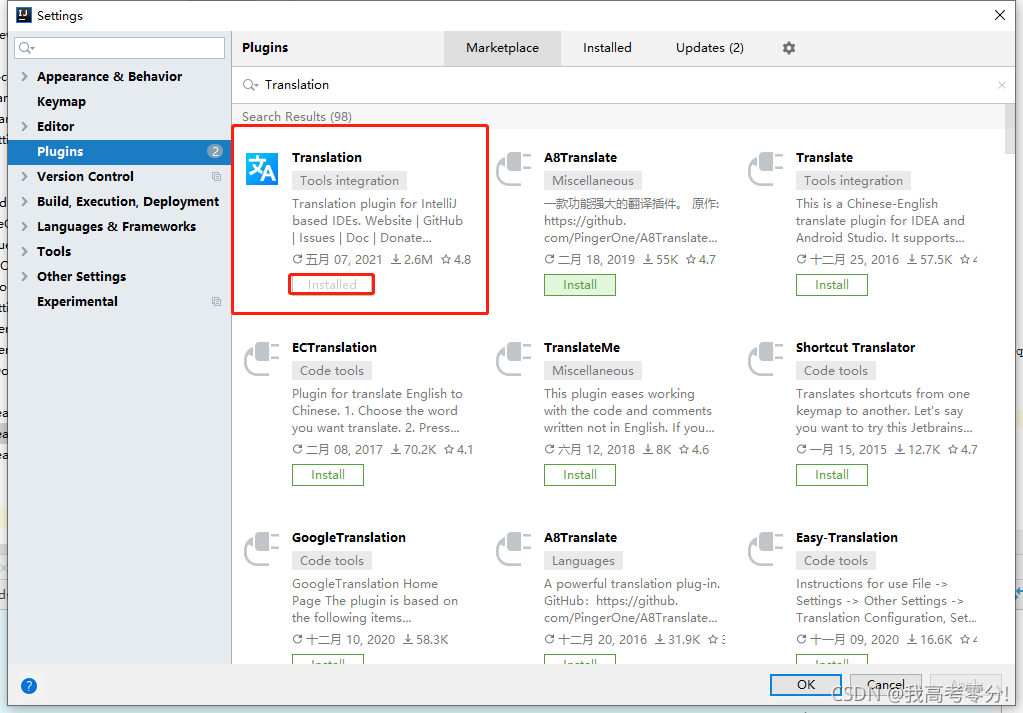Click the plugin search field containing Translation
1023x713 pixels.
tap(623, 85)
